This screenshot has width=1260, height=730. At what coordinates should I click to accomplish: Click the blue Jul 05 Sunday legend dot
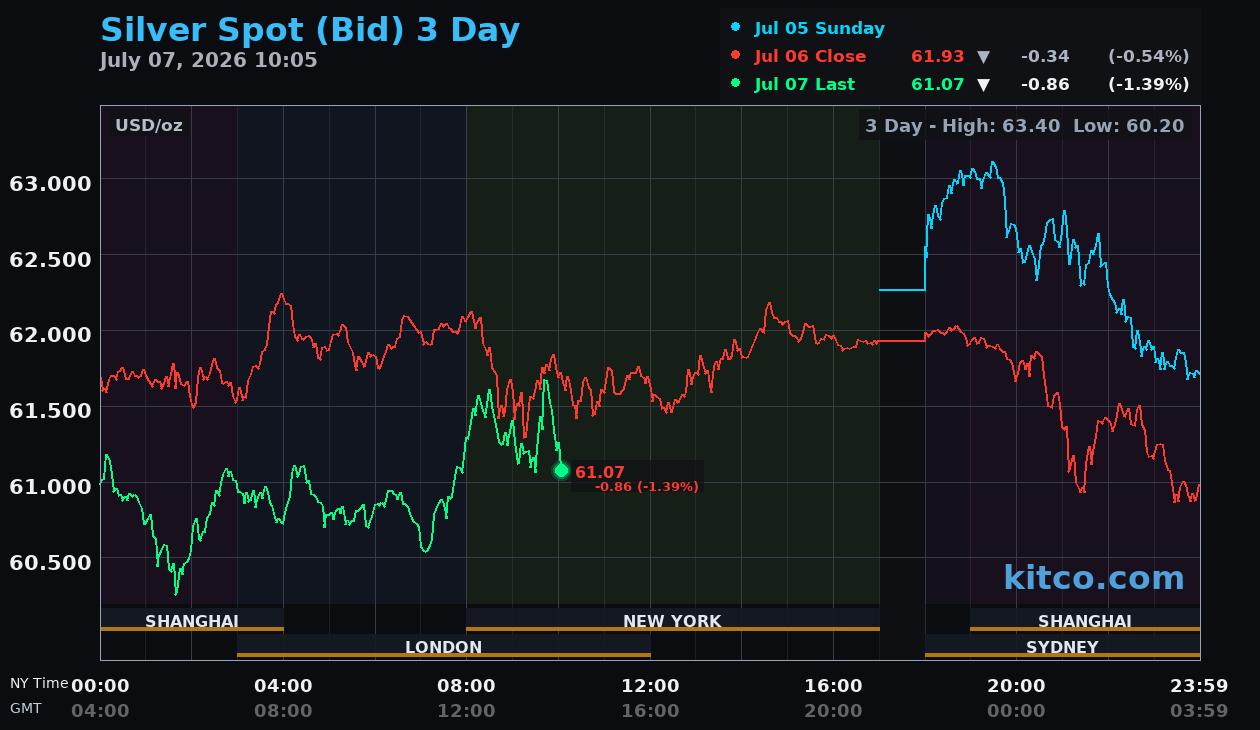pos(736,28)
